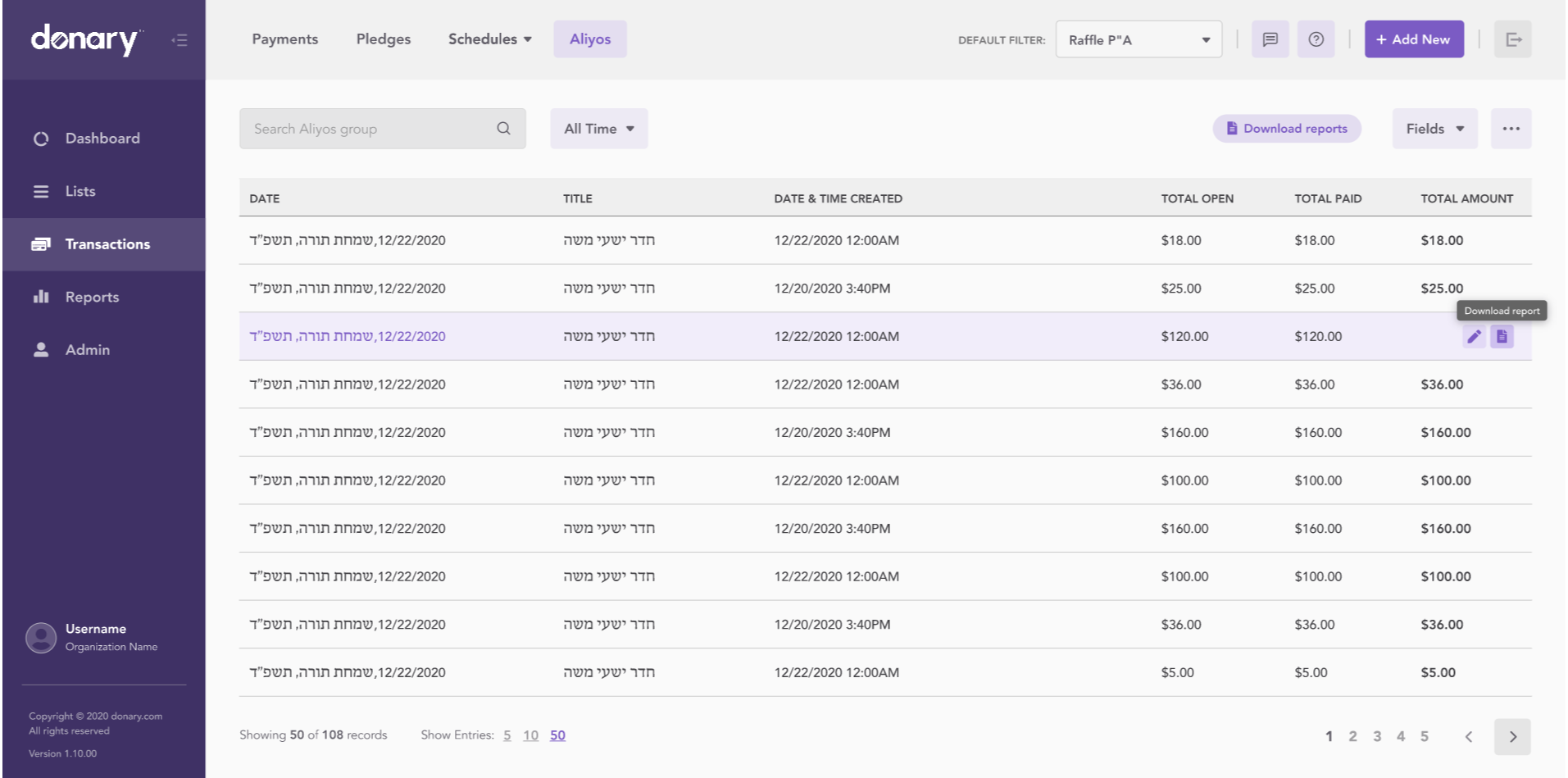The width and height of the screenshot is (1568, 778).
Task: Switch to the Payments tab
Action: [x=284, y=39]
